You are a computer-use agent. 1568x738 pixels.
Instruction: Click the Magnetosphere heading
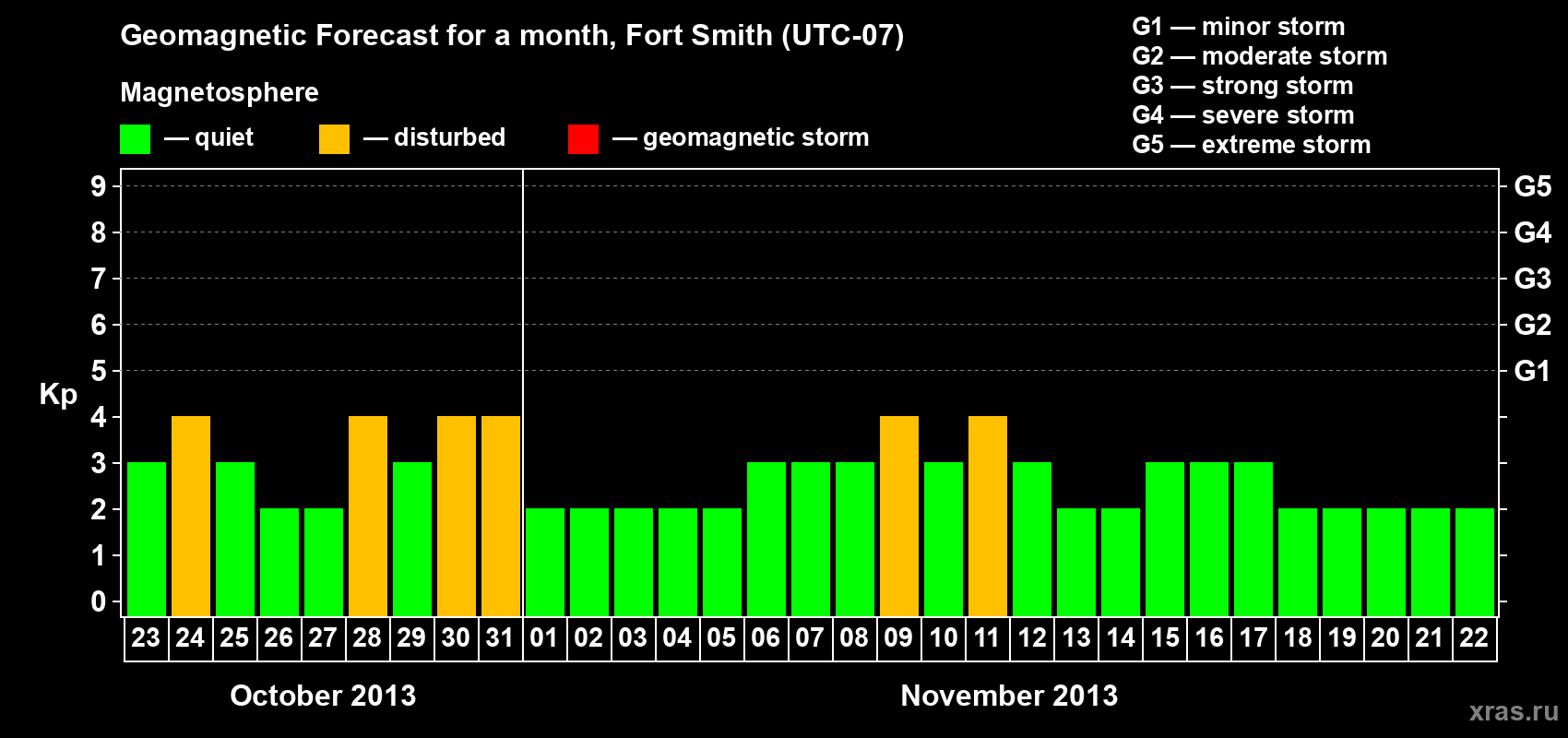(220, 93)
